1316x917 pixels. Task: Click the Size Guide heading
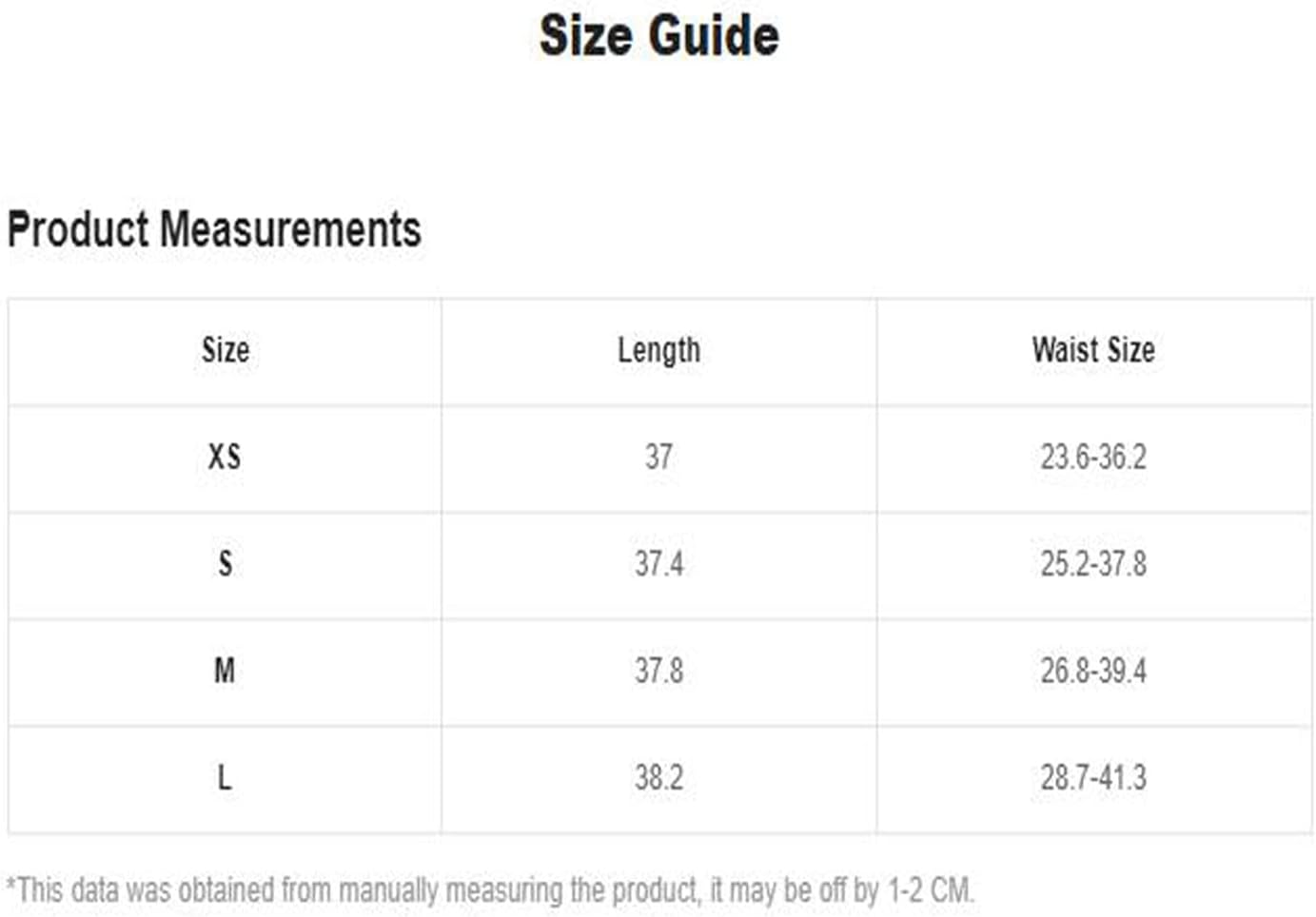click(x=658, y=37)
